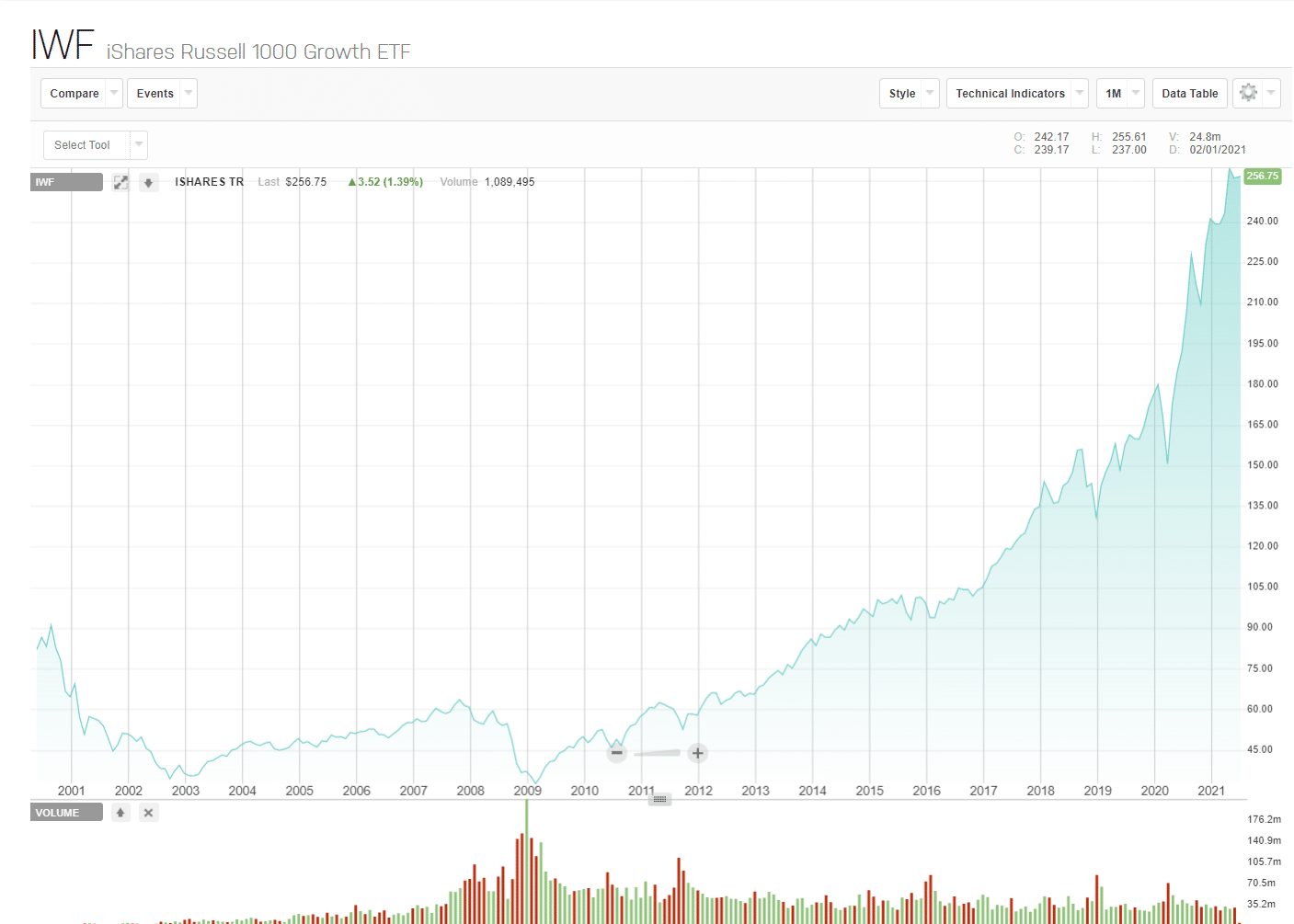Open the Style dropdown
The height and width of the screenshot is (924, 1294).
tap(910, 93)
